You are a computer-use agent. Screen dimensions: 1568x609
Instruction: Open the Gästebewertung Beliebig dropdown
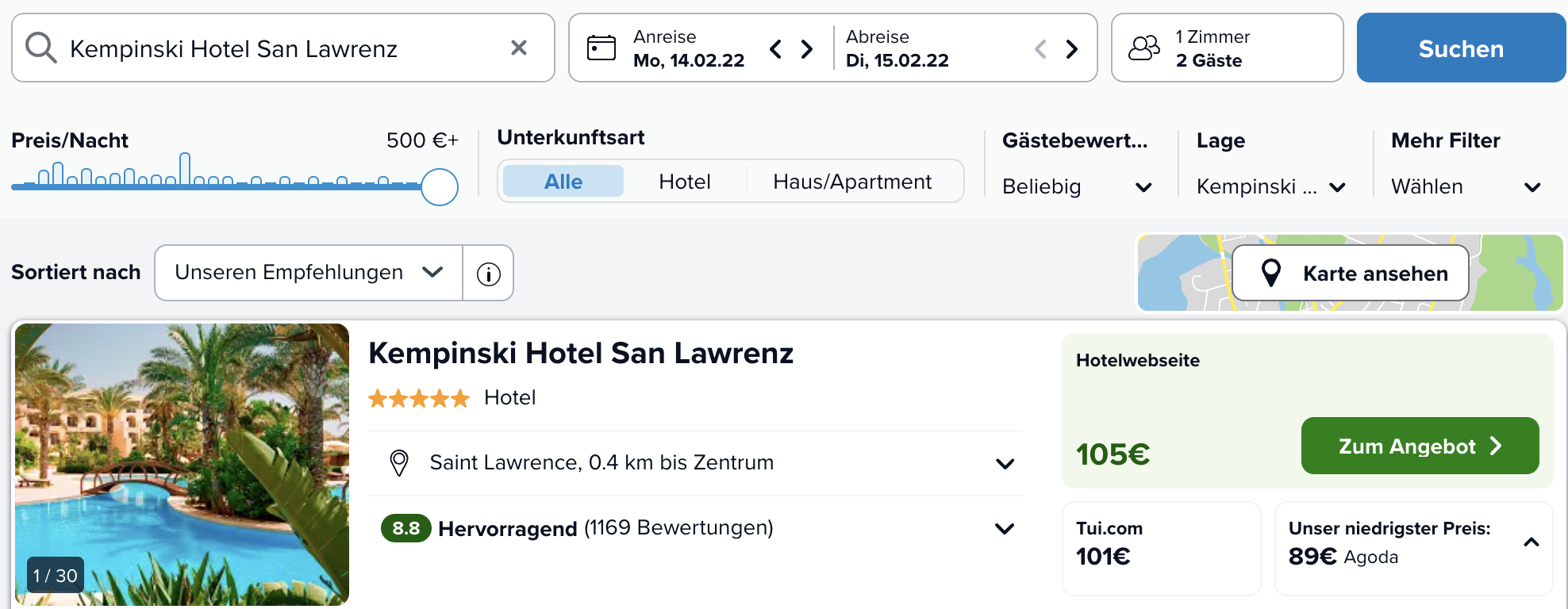[x=1077, y=187]
